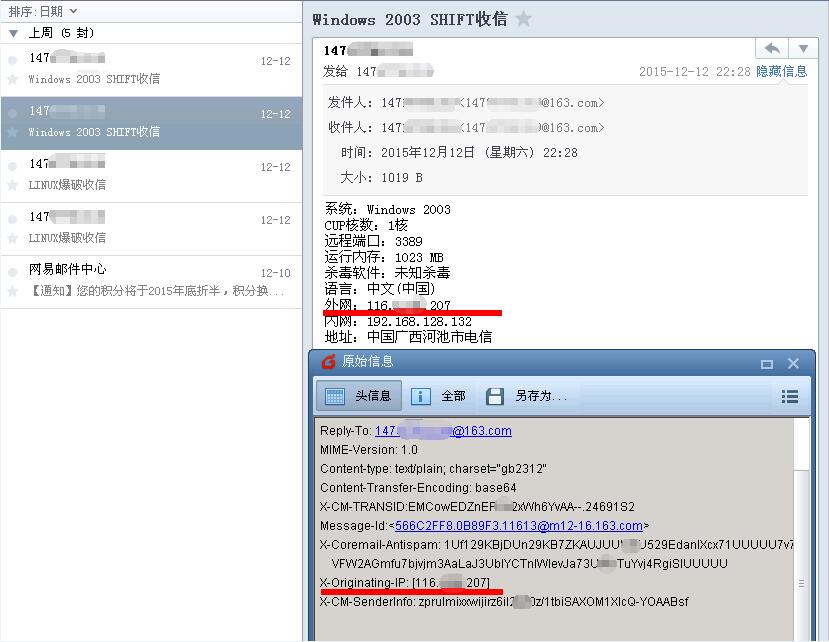Screen dimensions: 829x642
Task: Maximize the 原始信息 window
Action: 766,364
